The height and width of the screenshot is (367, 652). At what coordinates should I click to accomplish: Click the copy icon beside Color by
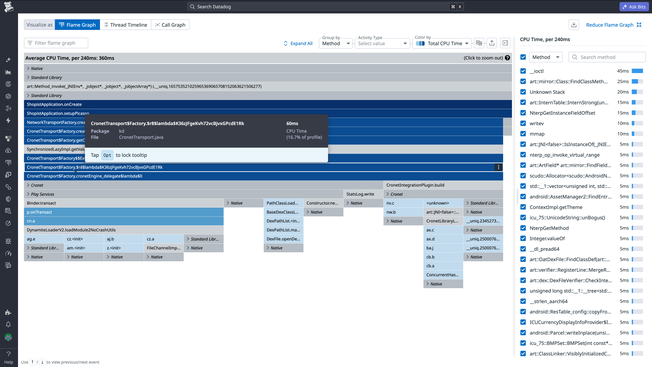tap(479, 43)
